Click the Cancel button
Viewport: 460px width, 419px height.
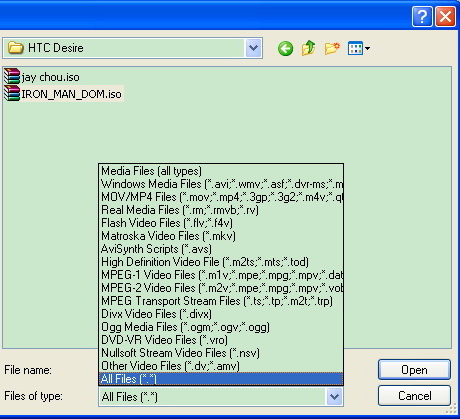(x=414, y=396)
